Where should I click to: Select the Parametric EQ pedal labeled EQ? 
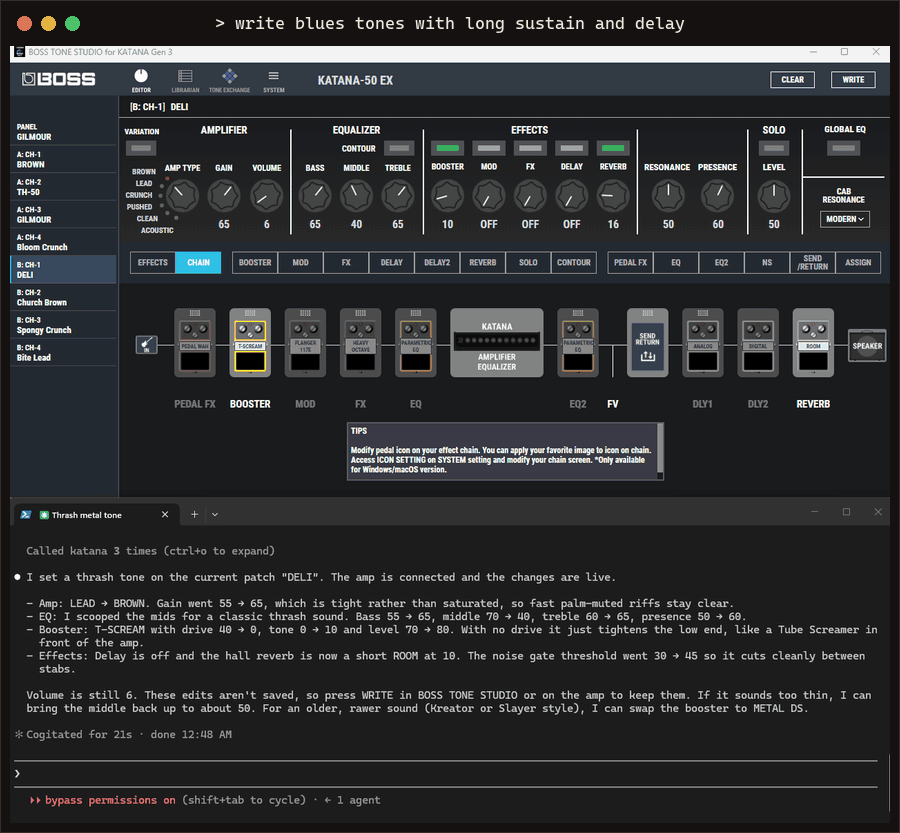pyautogui.click(x=416, y=343)
